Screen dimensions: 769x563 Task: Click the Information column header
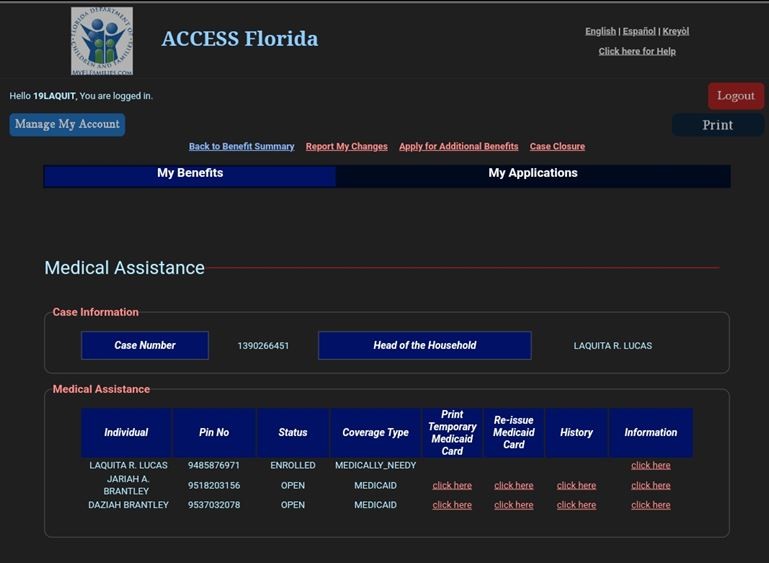click(x=650, y=433)
